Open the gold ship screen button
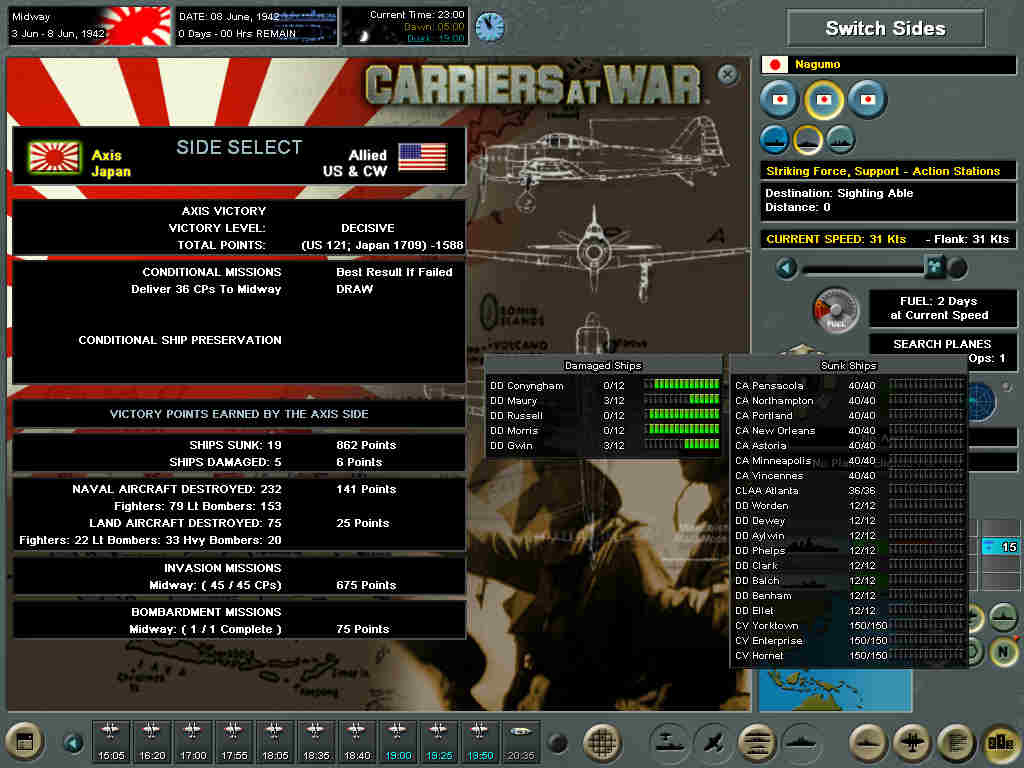Image resolution: width=1024 pixels, height=768 pixels. tap(868, 742)
